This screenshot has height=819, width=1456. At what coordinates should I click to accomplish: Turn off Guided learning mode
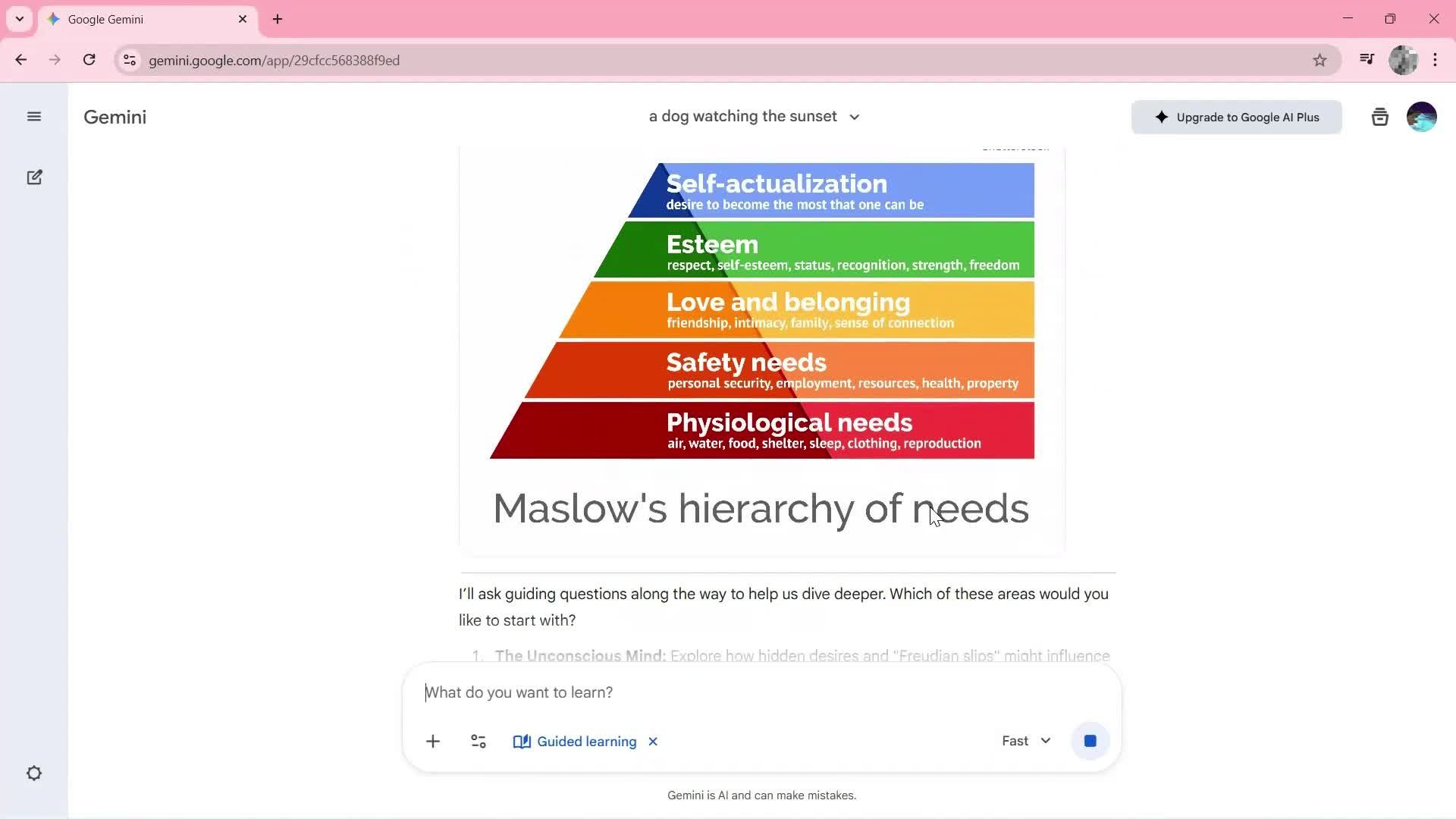pyautogui.click(x=653, y=742)
